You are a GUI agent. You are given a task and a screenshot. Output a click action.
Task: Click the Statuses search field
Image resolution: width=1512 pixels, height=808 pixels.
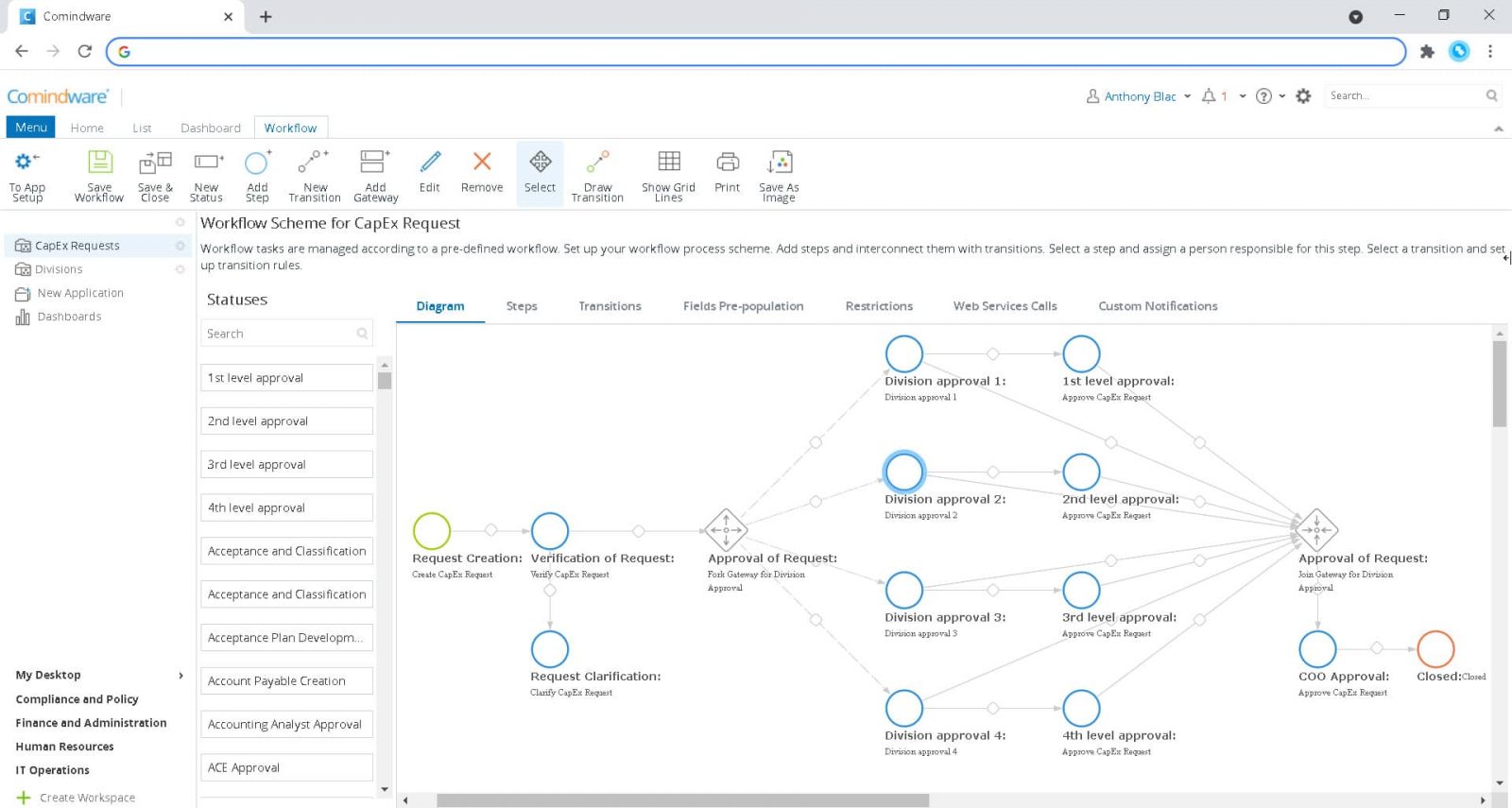pos(286,334)
